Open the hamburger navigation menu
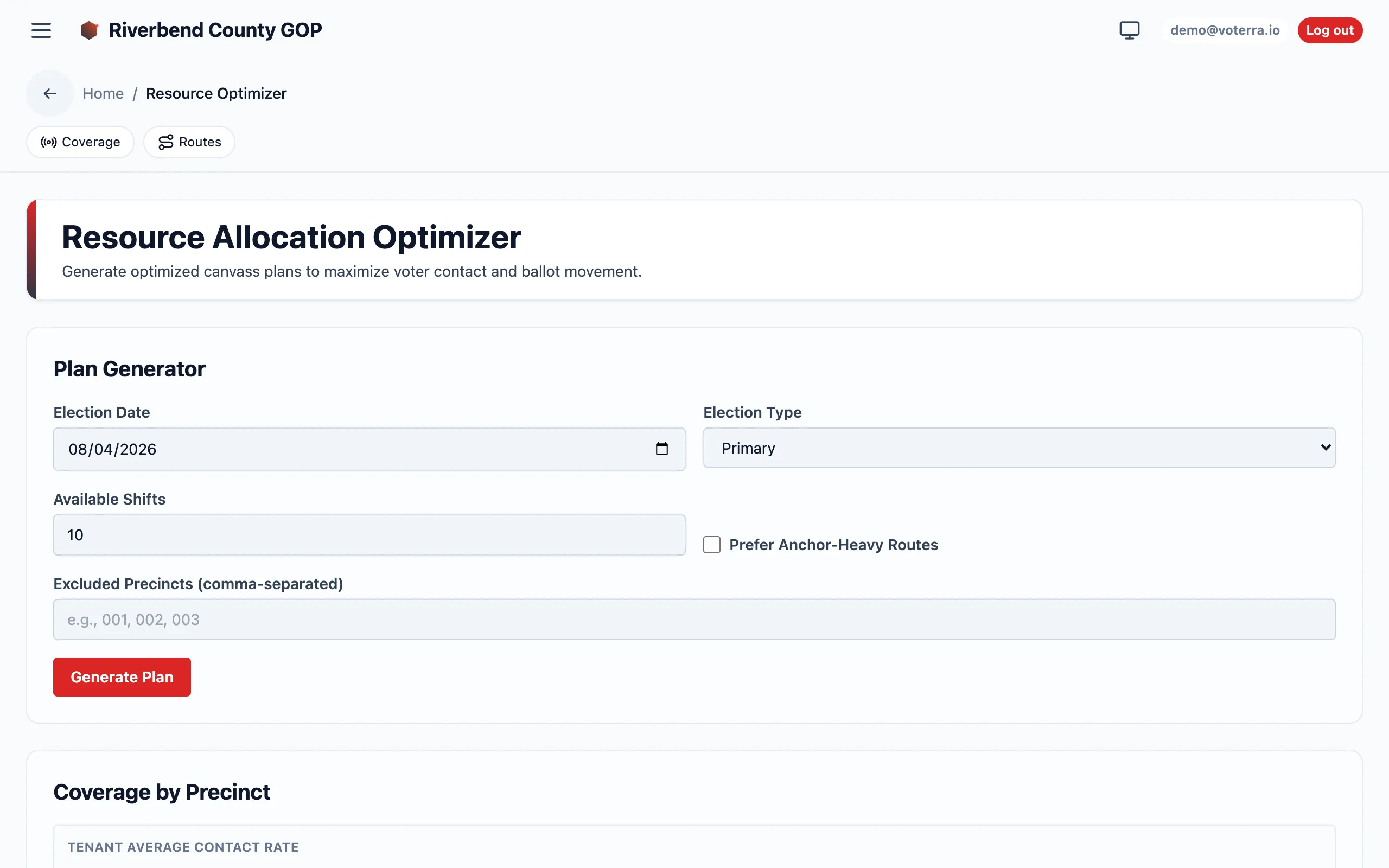This screenshot has height=868, width=1389. (41, 30)
